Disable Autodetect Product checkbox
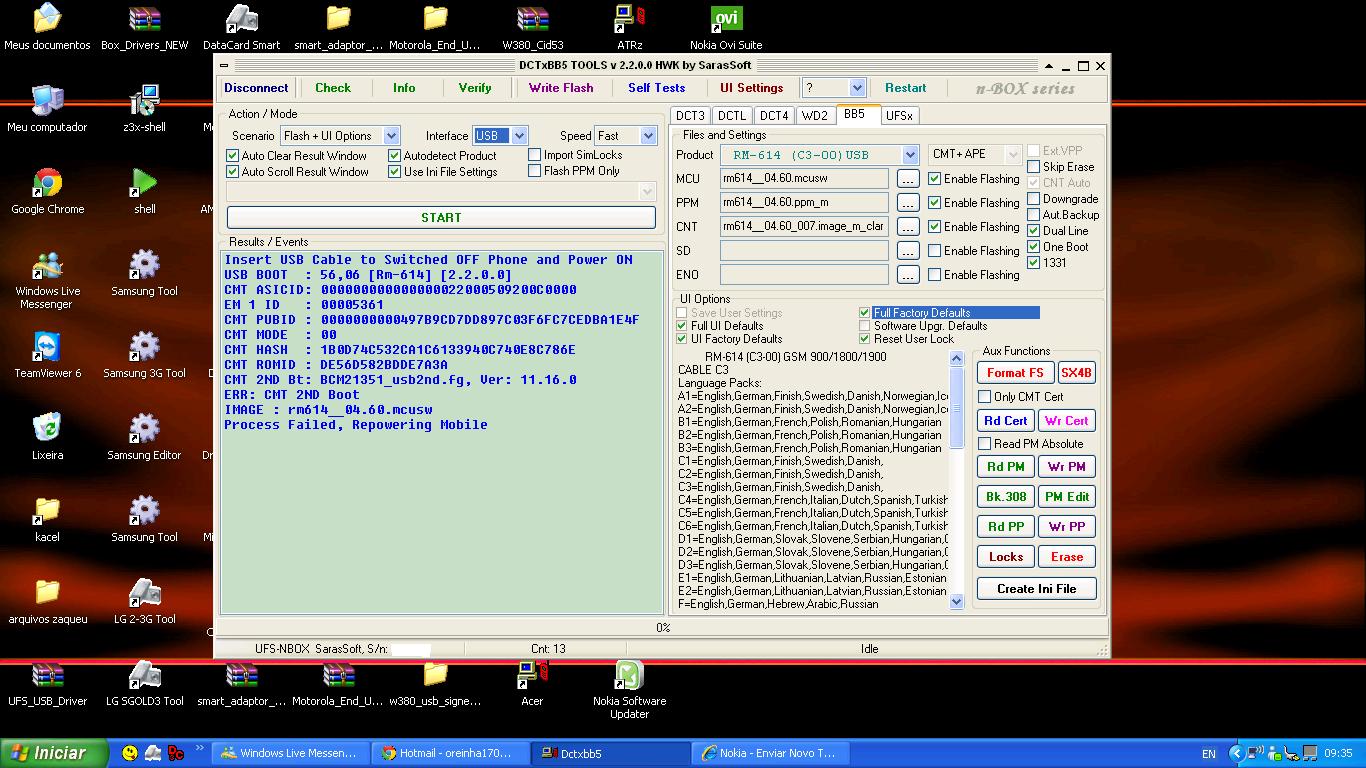The width and height of the screenshot is (1366, 768). pos(394,156)
